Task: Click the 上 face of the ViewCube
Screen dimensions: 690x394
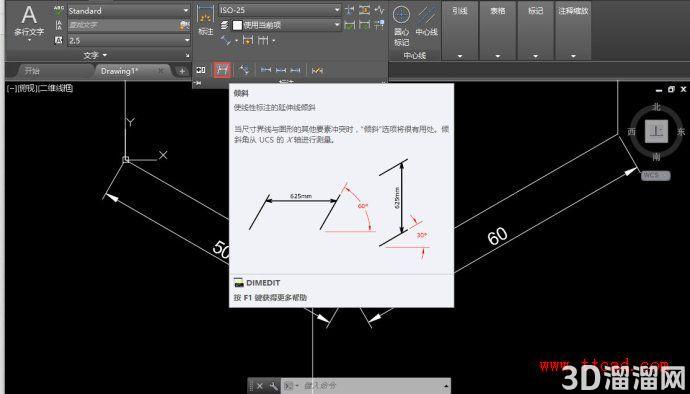Action: [656, 131]
